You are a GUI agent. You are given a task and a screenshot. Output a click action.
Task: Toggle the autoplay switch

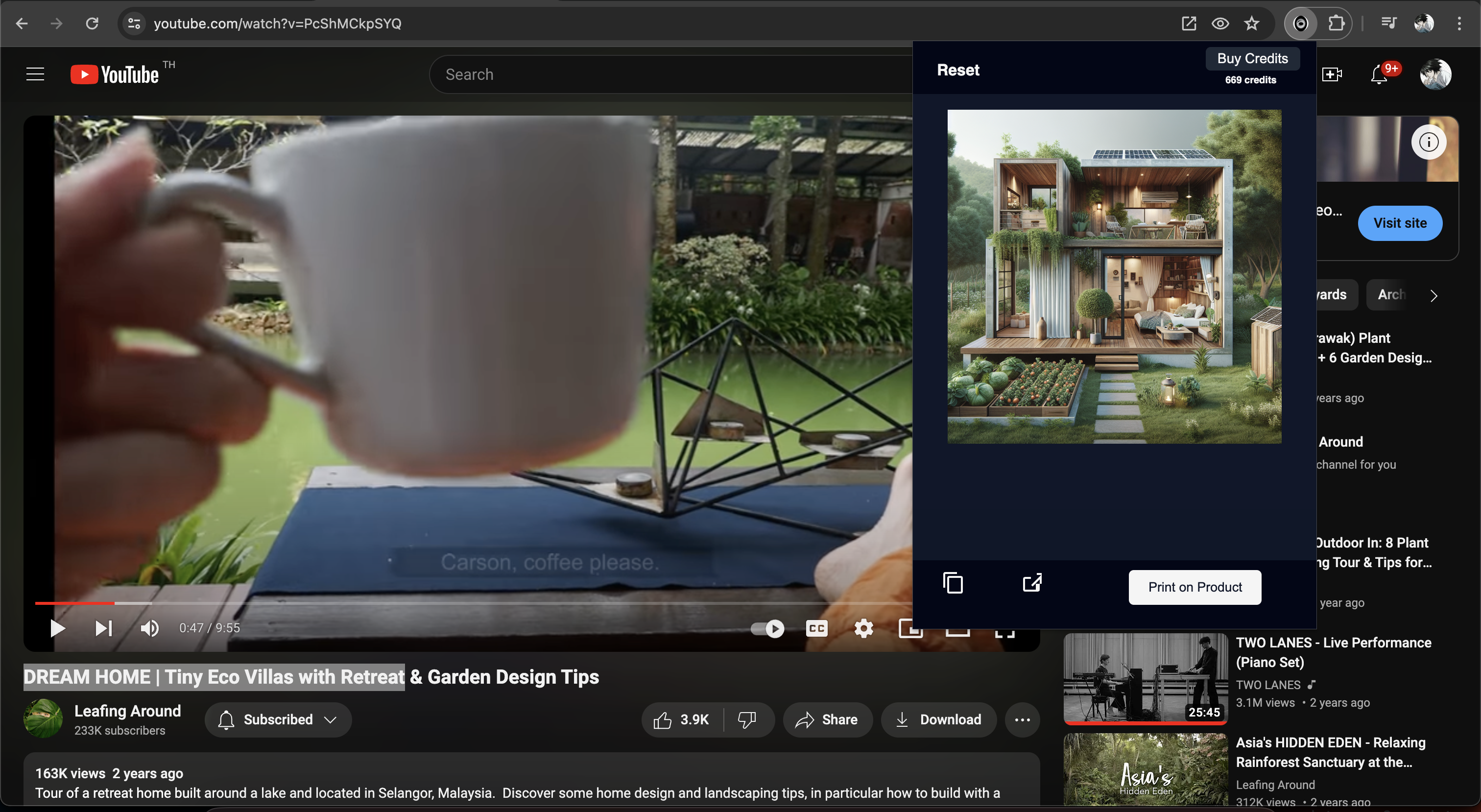pos(767,628)
